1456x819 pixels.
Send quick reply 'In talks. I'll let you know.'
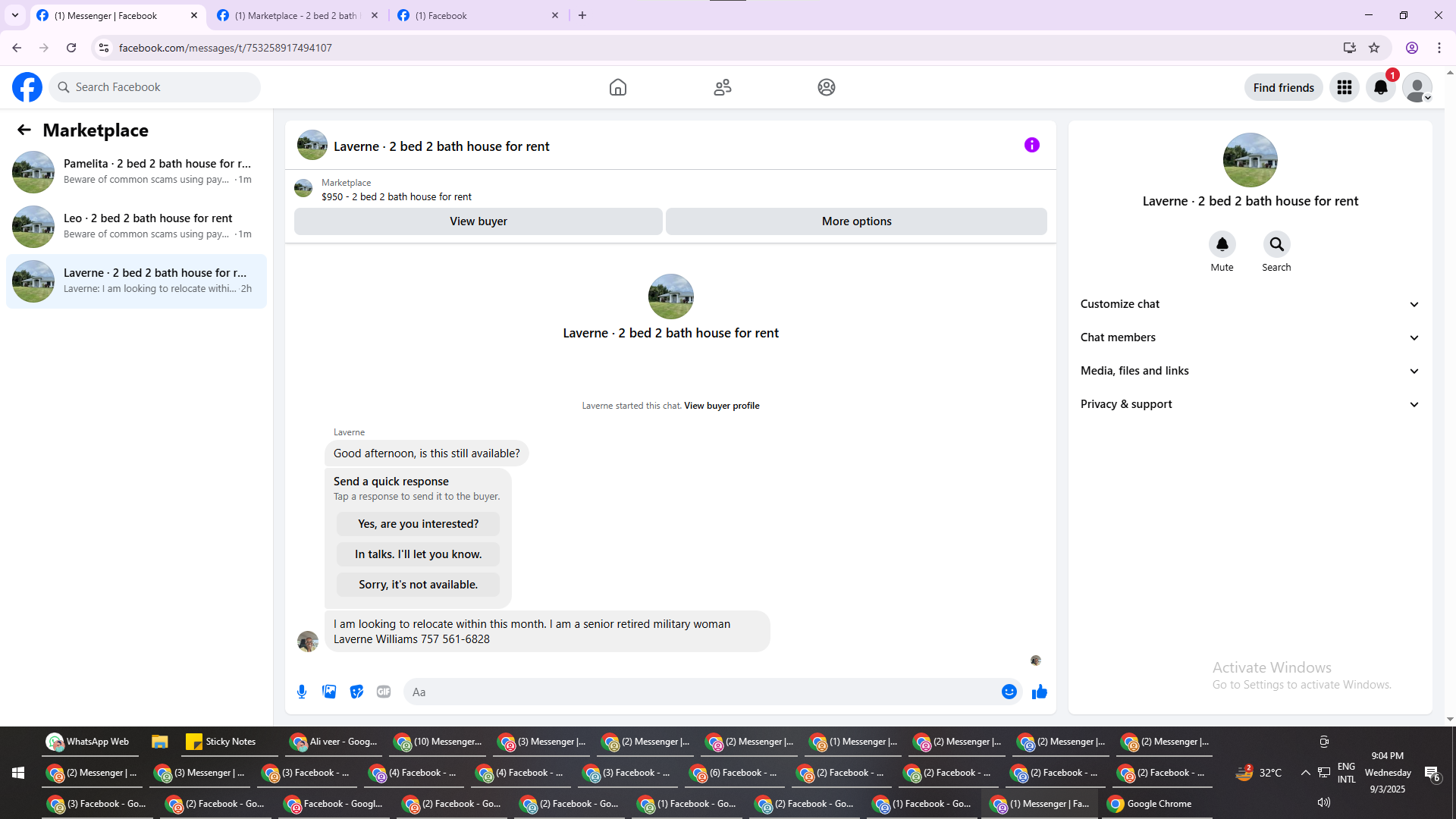click(419, 554)
